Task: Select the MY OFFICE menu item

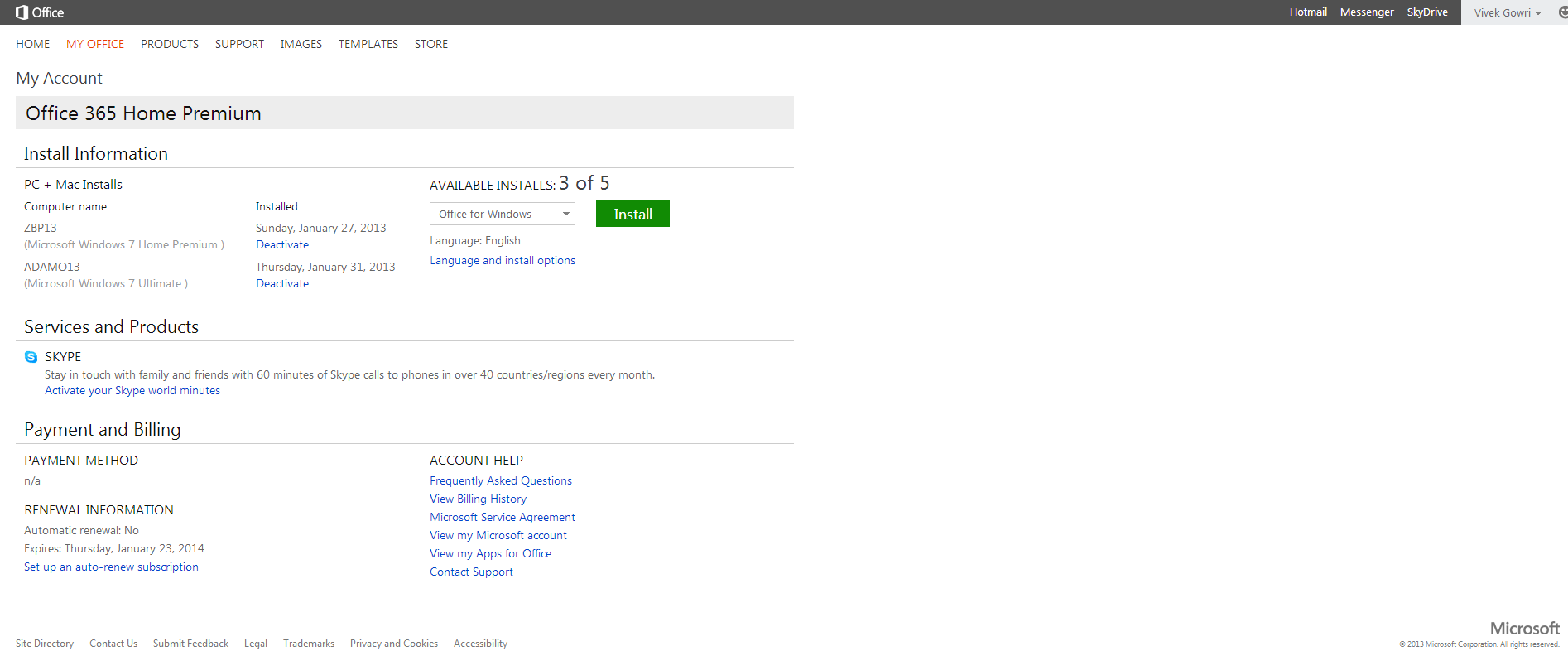Action: pos(95,44)
